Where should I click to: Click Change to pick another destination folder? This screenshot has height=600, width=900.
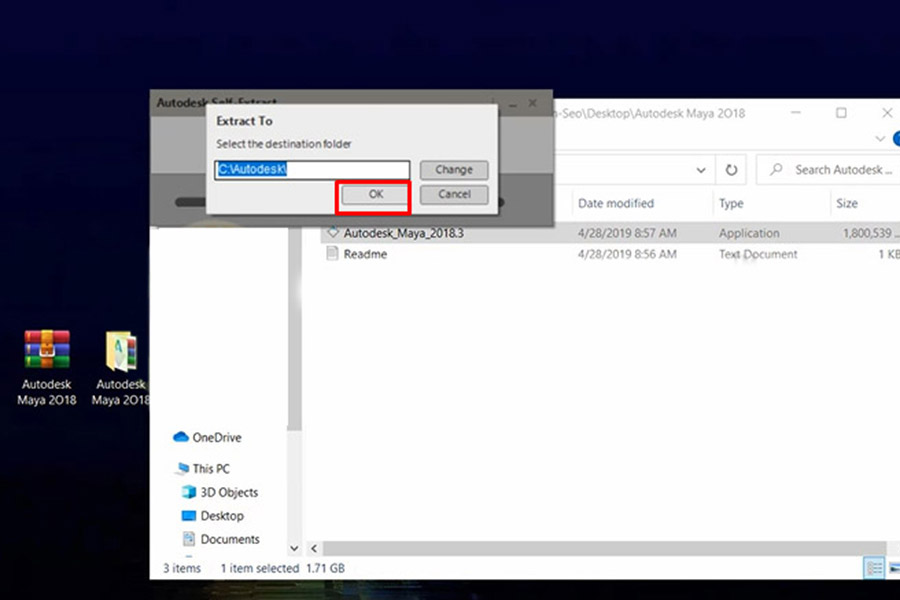click(454, 170)
